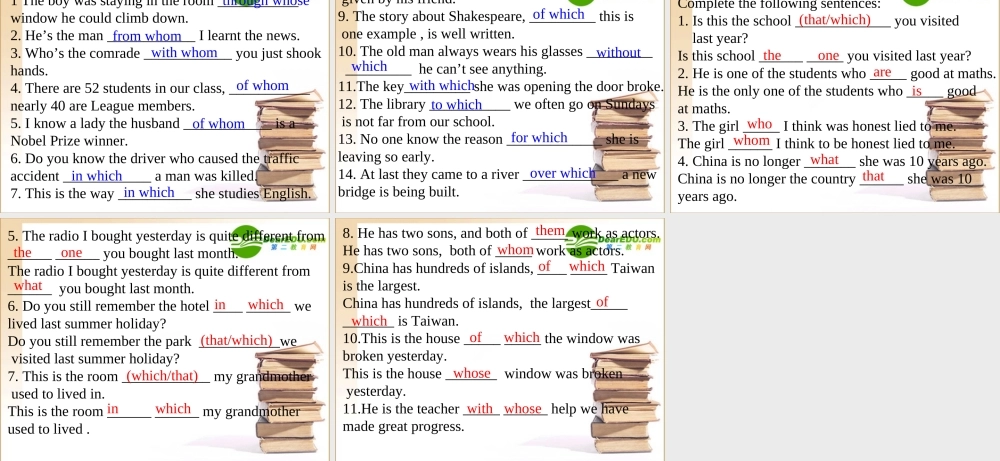This screenshot has height=461, width=1000.
Task: Select 'of whom' in the 52 students sentence
Action: click(262, 85)
